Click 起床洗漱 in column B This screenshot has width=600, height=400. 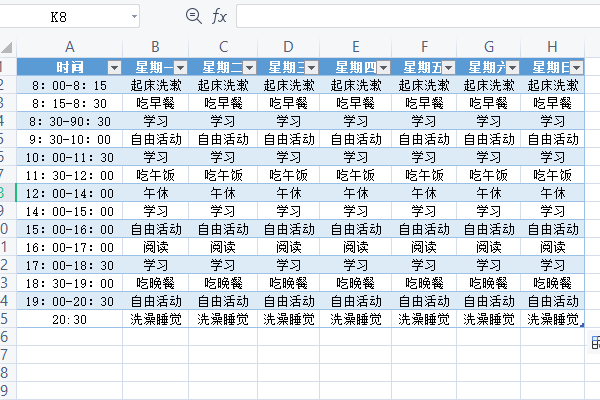[x=155, y=85]
